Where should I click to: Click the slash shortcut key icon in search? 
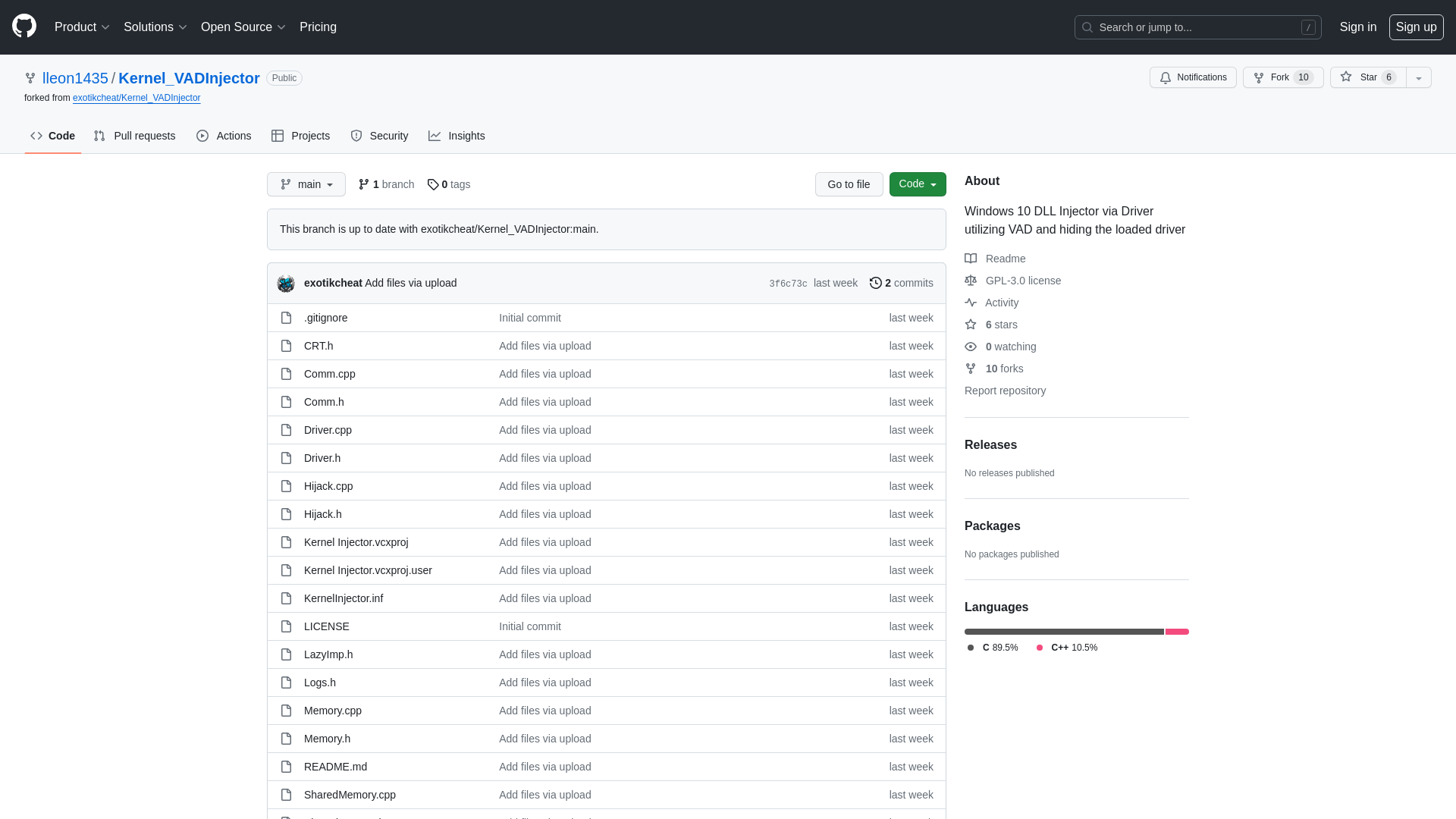click(1308, 27)
